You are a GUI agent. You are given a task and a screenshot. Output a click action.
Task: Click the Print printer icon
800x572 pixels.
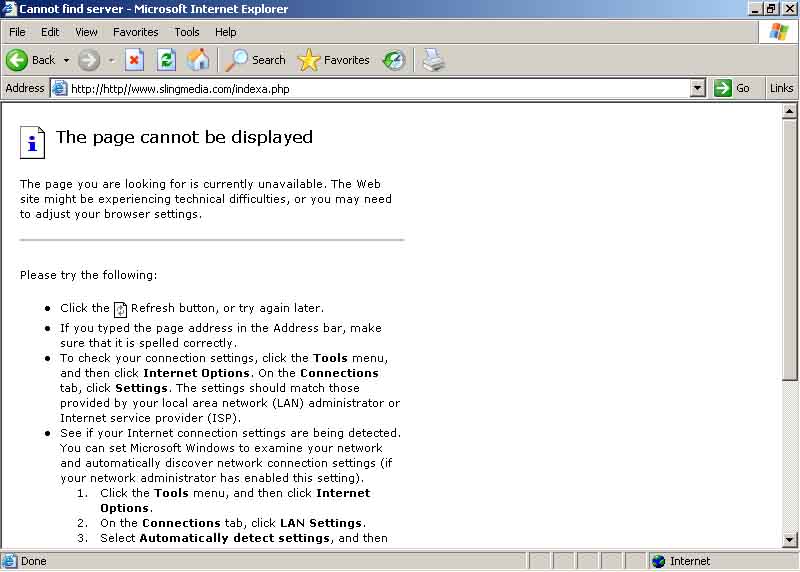434,60
